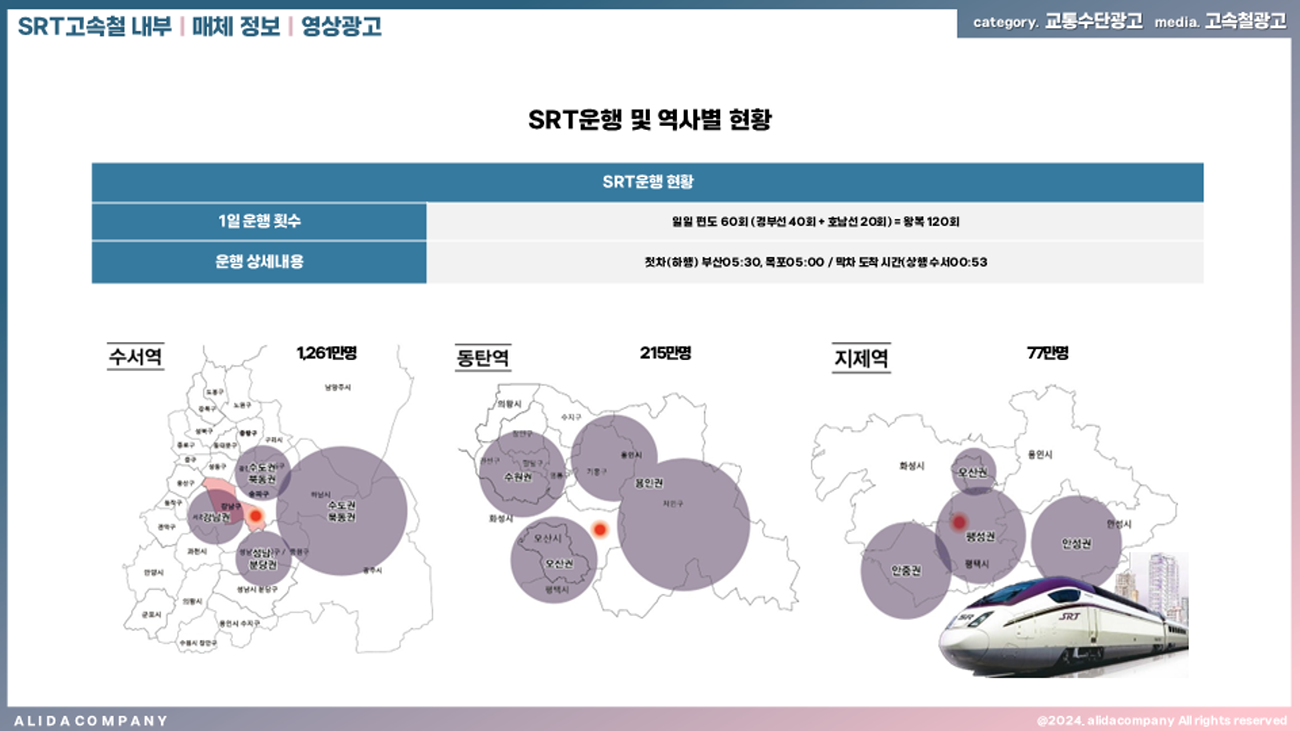The height and width of the screenshot is (731, 1300).
Task: Click the '영상광고' header label
Action: tap(341, 27)
